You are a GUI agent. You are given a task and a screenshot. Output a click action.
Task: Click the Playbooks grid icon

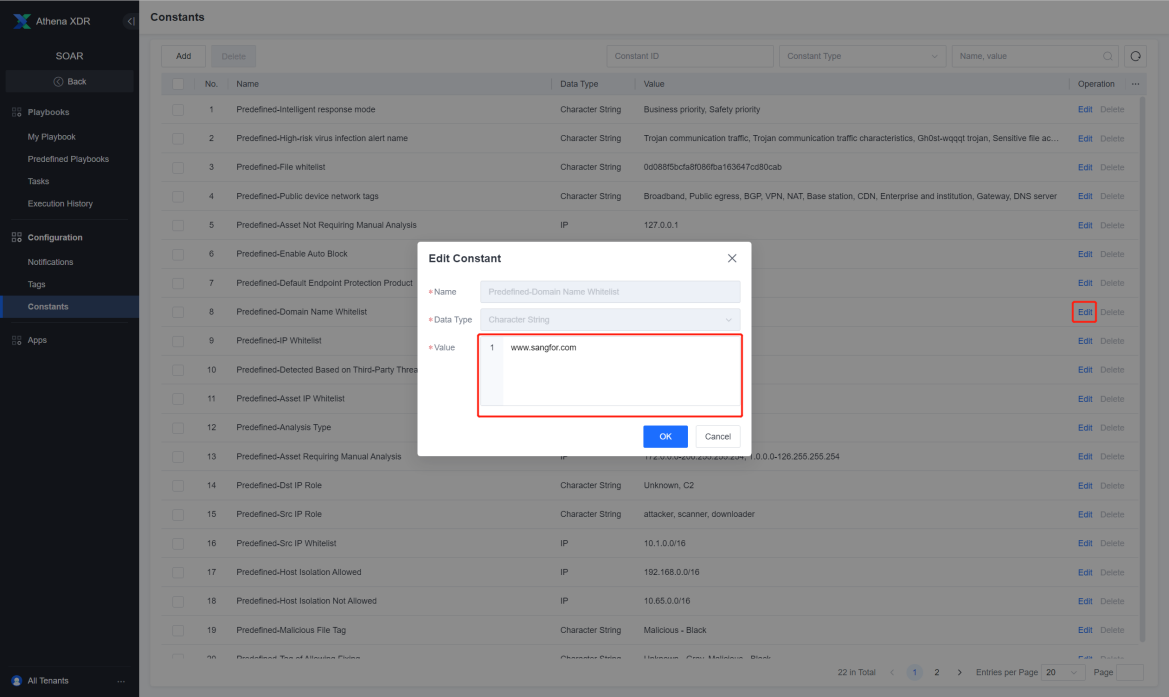(x=16, y=112)
